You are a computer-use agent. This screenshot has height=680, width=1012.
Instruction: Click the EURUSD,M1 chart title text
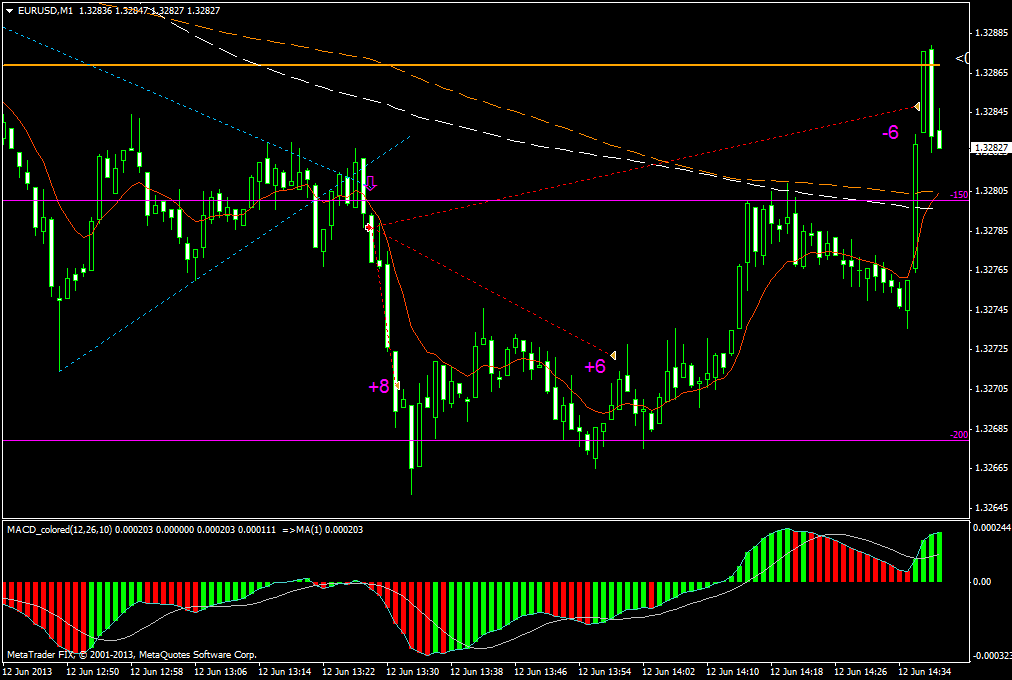click(x=45, y=10)
